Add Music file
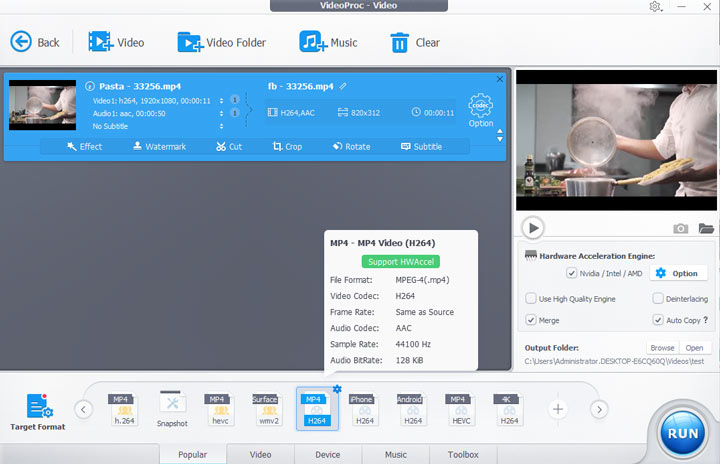The image size is (720, 464). click(328, 42)
